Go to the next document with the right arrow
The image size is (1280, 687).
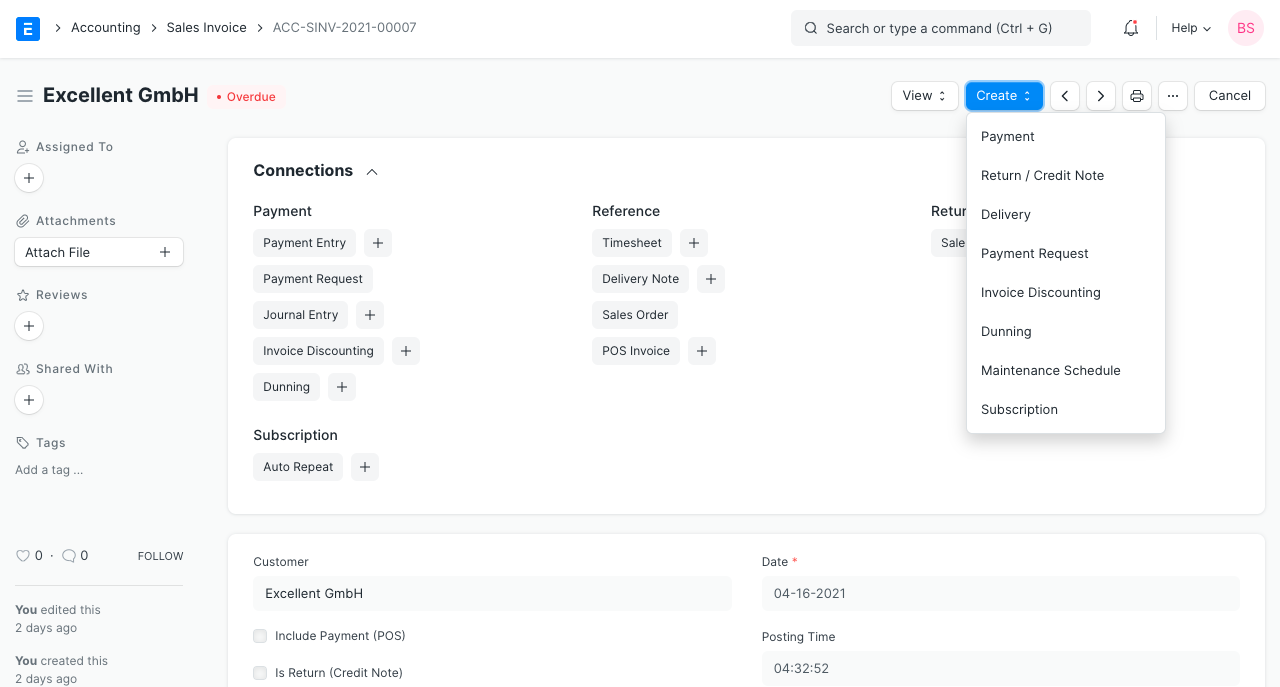point(1100,95)
